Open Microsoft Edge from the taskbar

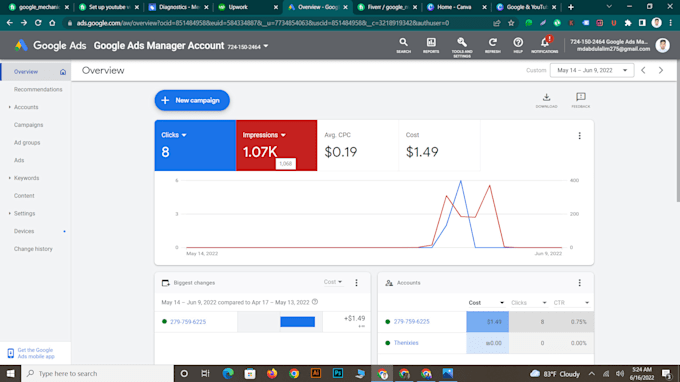point(228,373)
